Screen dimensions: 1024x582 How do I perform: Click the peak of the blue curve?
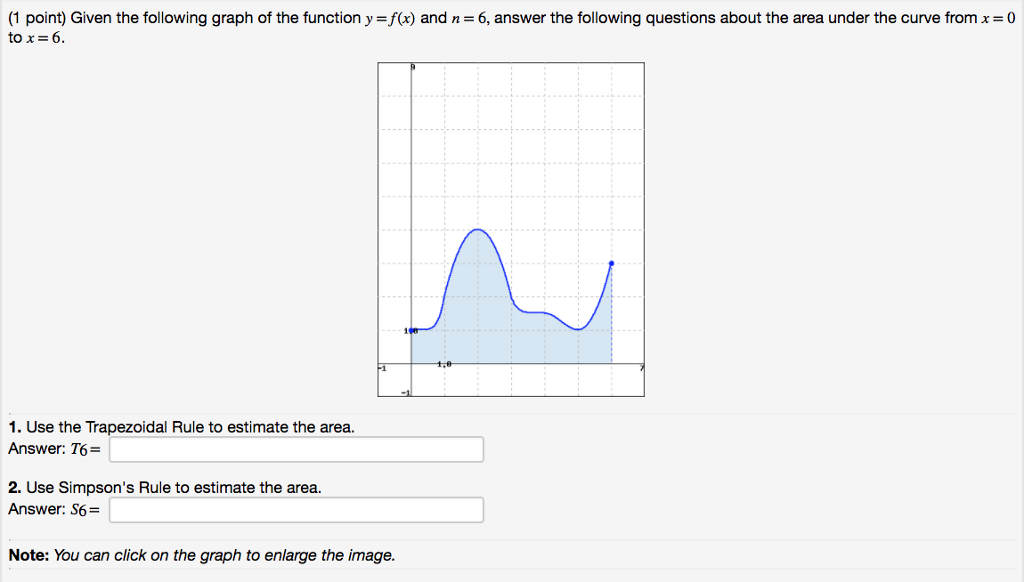coord(477,230)
